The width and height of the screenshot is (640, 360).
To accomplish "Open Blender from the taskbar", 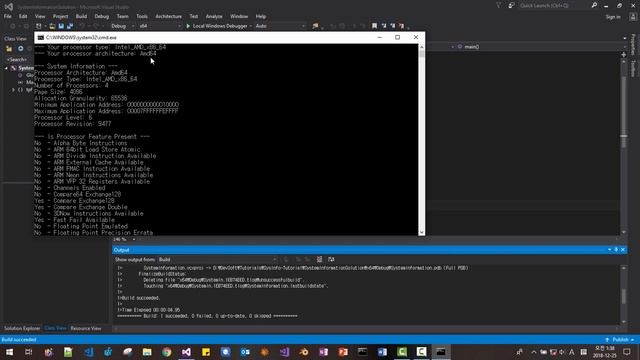I will pyautogui.click(x=304, y=352).
